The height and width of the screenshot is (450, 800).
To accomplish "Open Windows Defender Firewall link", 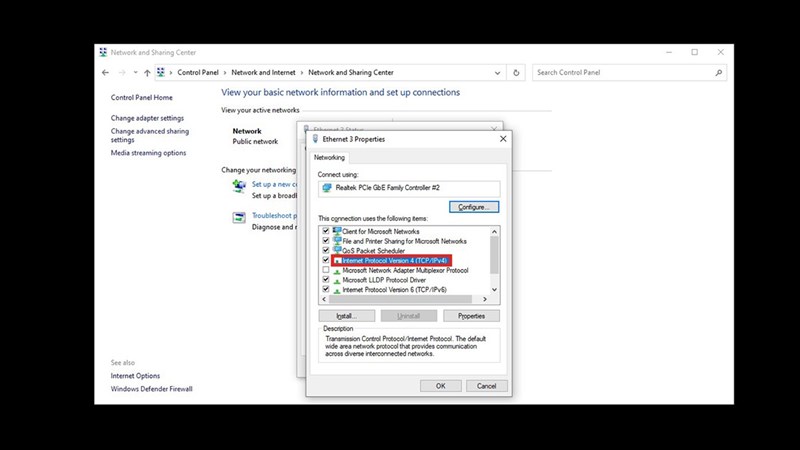I will pyautogui.click(x=152, y=389).
